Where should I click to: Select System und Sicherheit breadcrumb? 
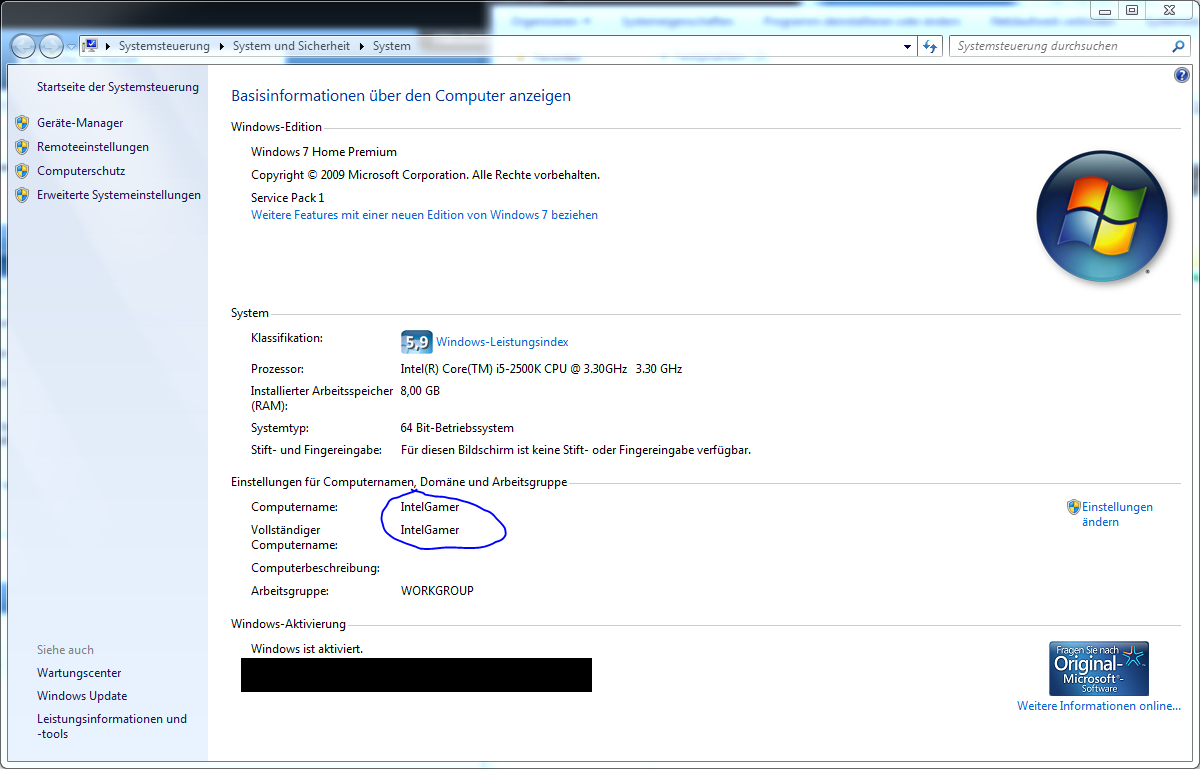tap(291, 46)
